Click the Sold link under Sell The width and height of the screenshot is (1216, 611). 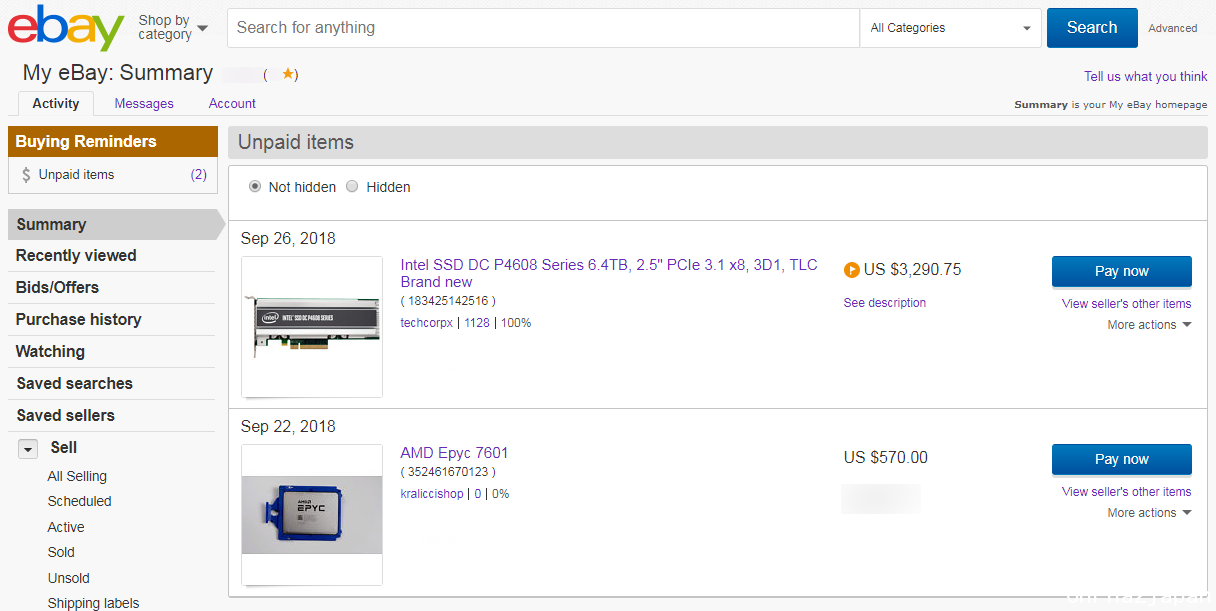[61, 553]
